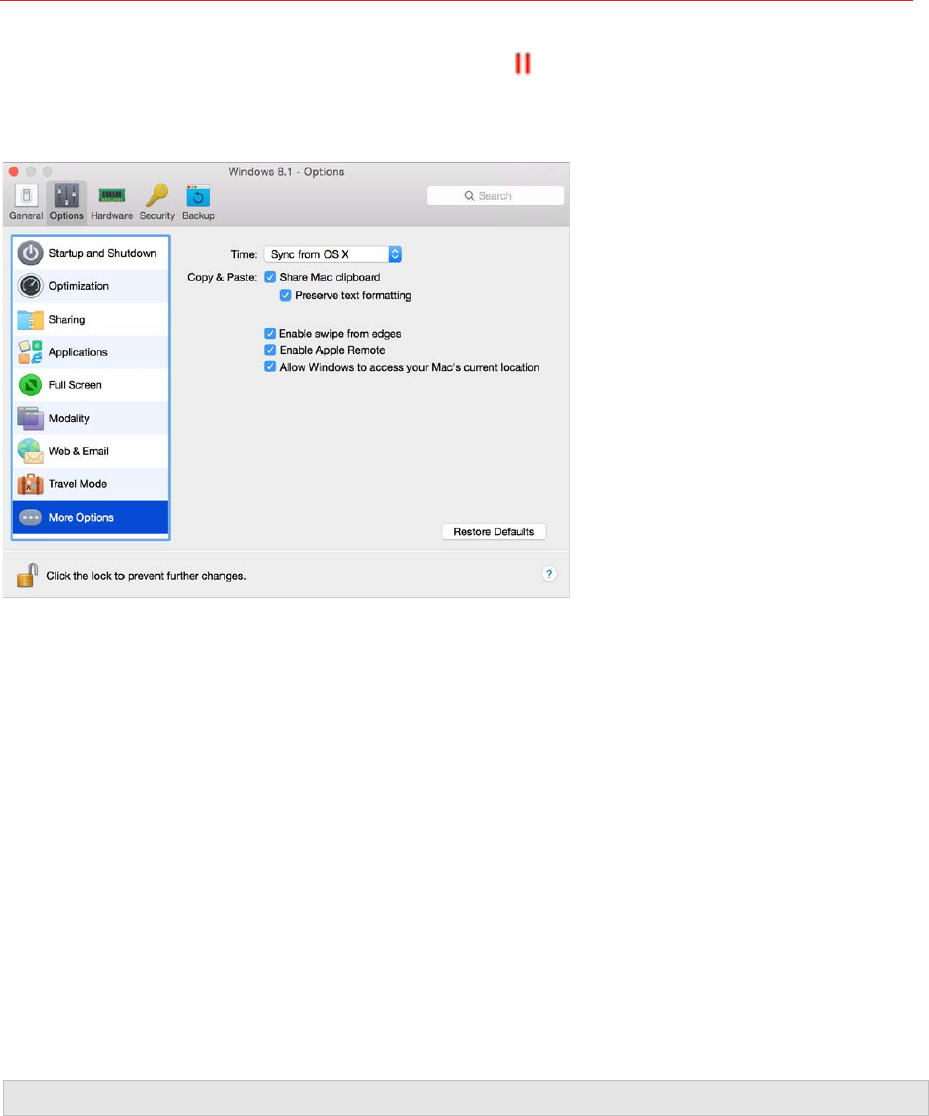This screenshot has height=1116, width=929.
Task: Open the Travel Mode pane label
Action: click(78, 484)
